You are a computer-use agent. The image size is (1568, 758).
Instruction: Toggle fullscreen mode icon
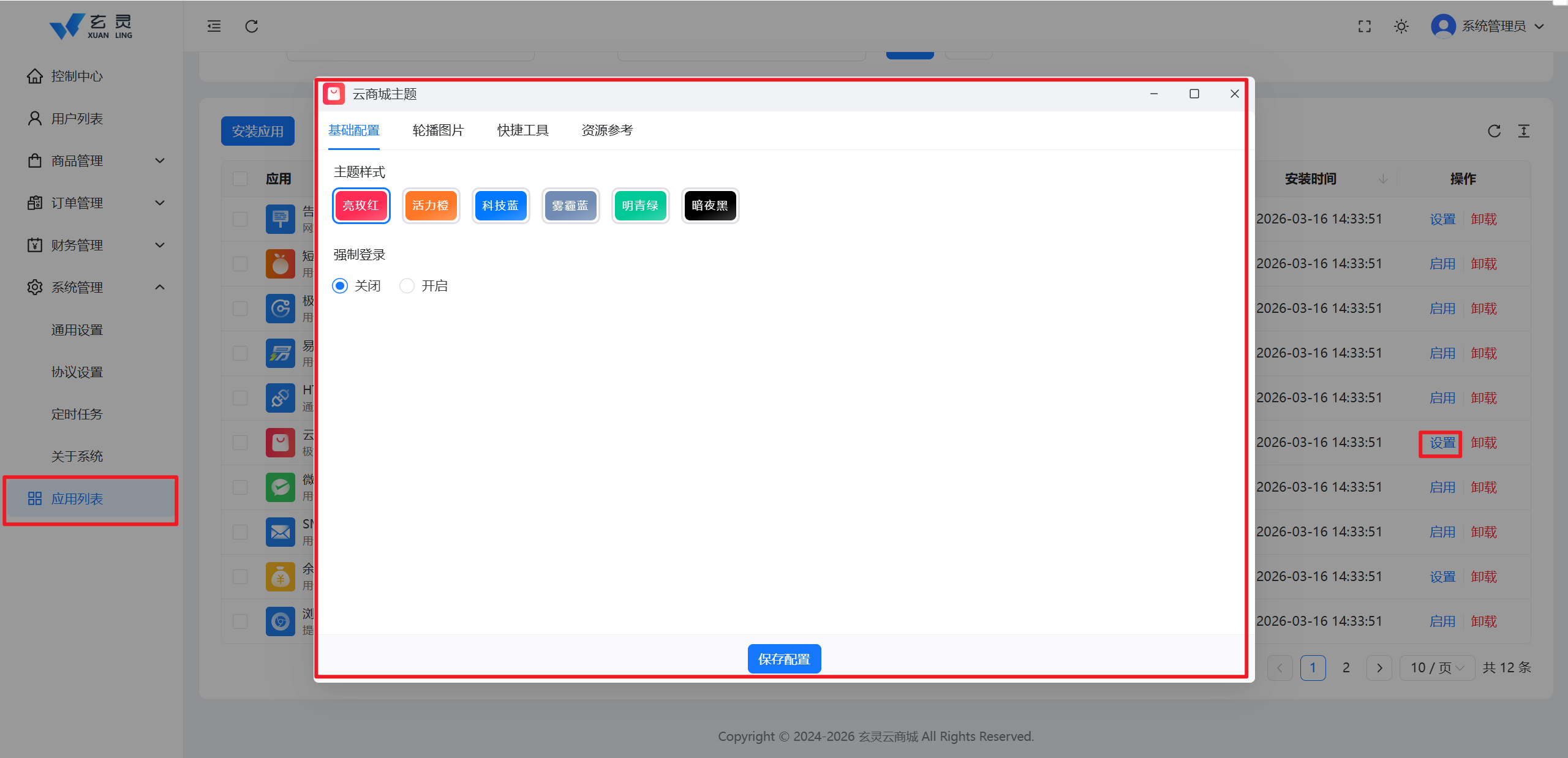1364,26
